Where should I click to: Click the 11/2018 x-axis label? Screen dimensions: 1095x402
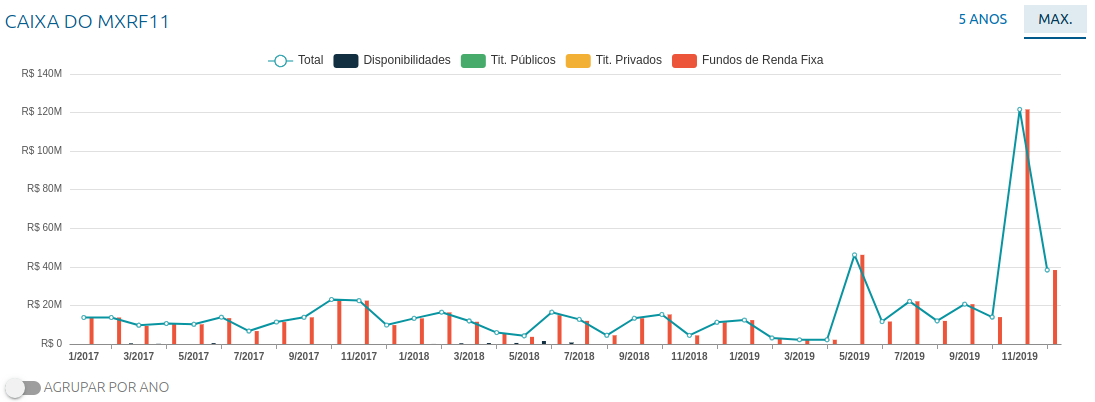coord(689,356)
